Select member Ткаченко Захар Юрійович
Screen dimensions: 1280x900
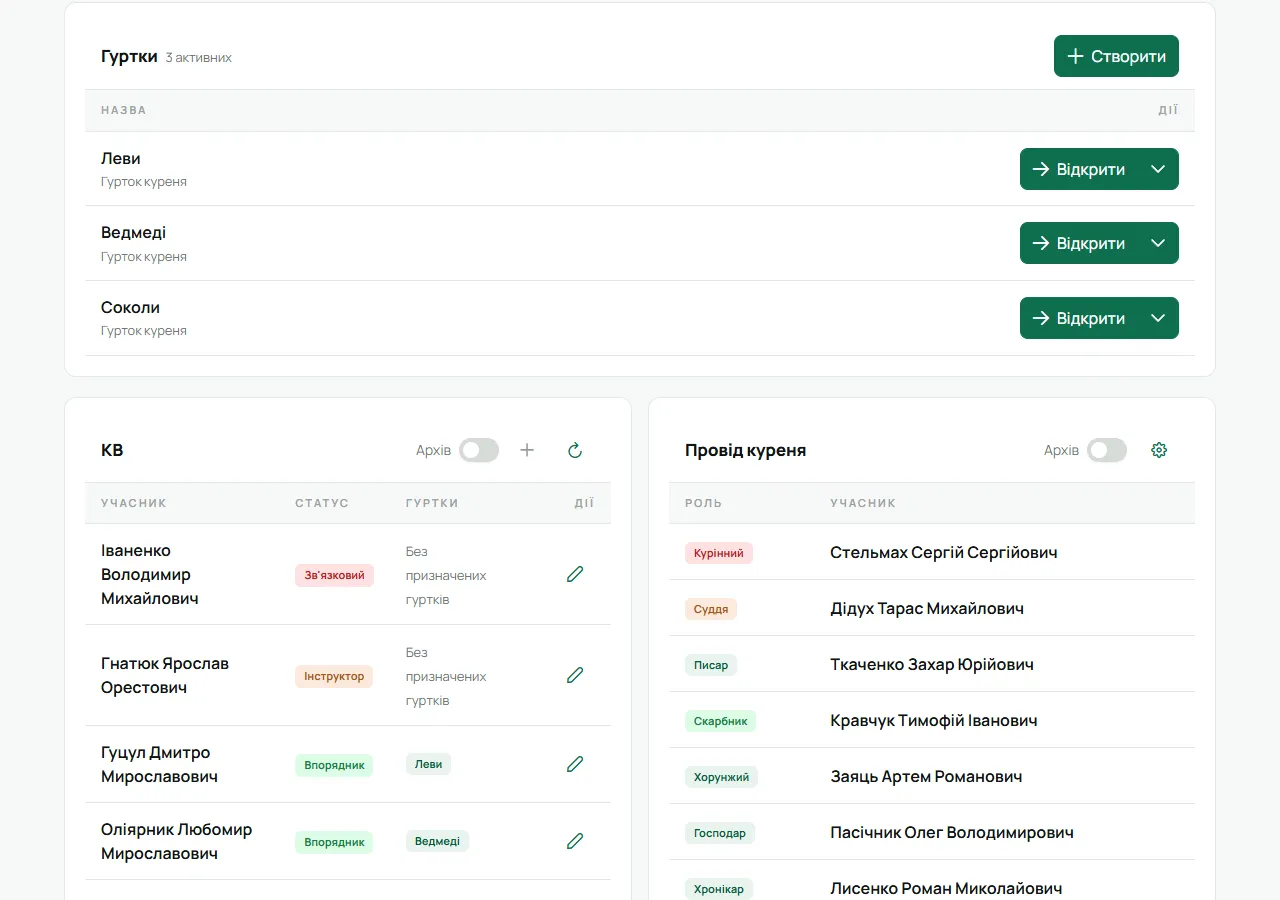click(x=932, y=664)
